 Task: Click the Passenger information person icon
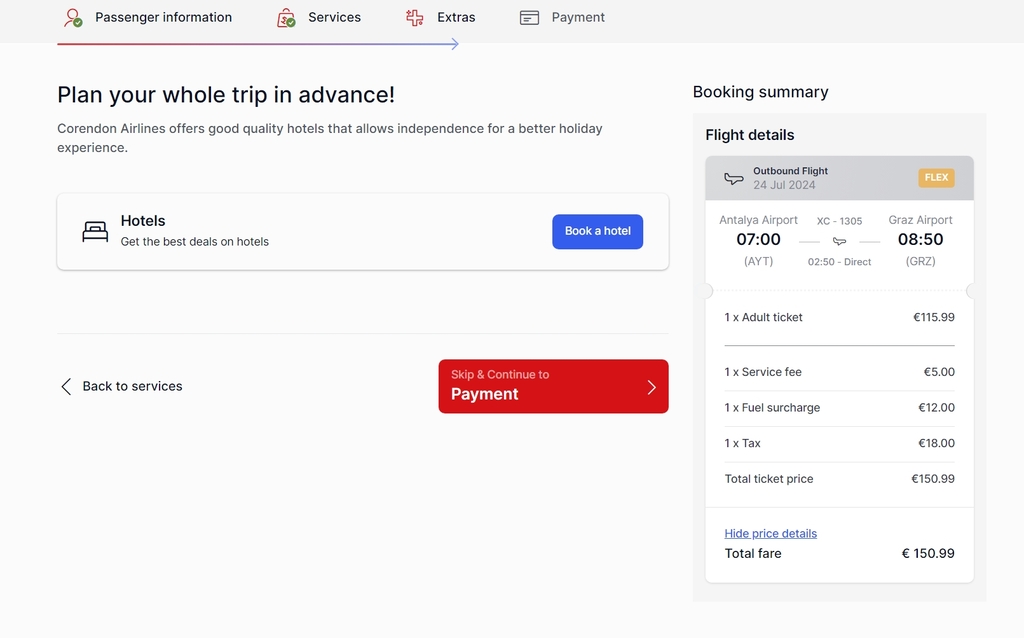73,18
